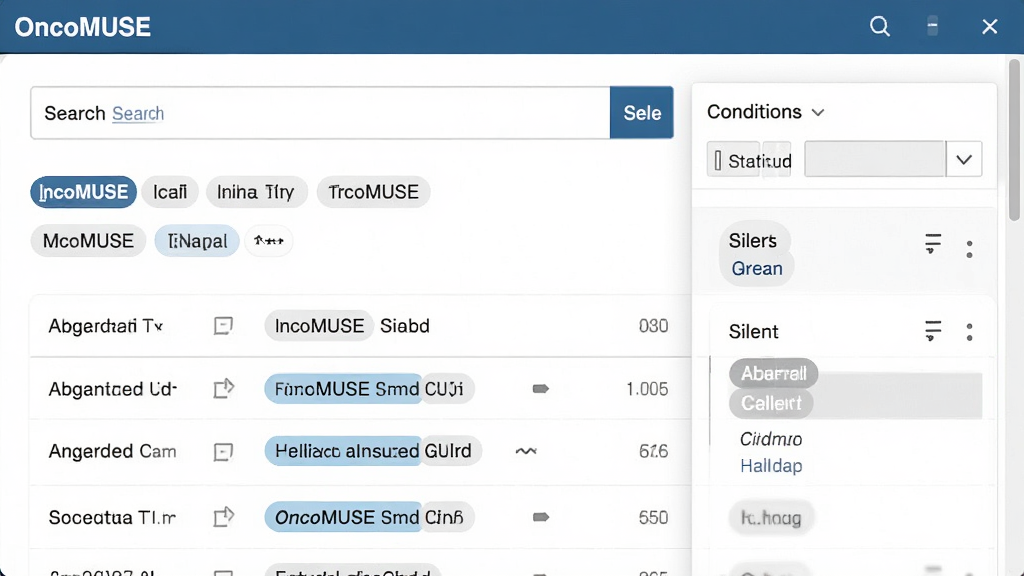The image size is (1024, 576).
Task: Click the Siabd label in first row
Action: click(x=405, y=326)
